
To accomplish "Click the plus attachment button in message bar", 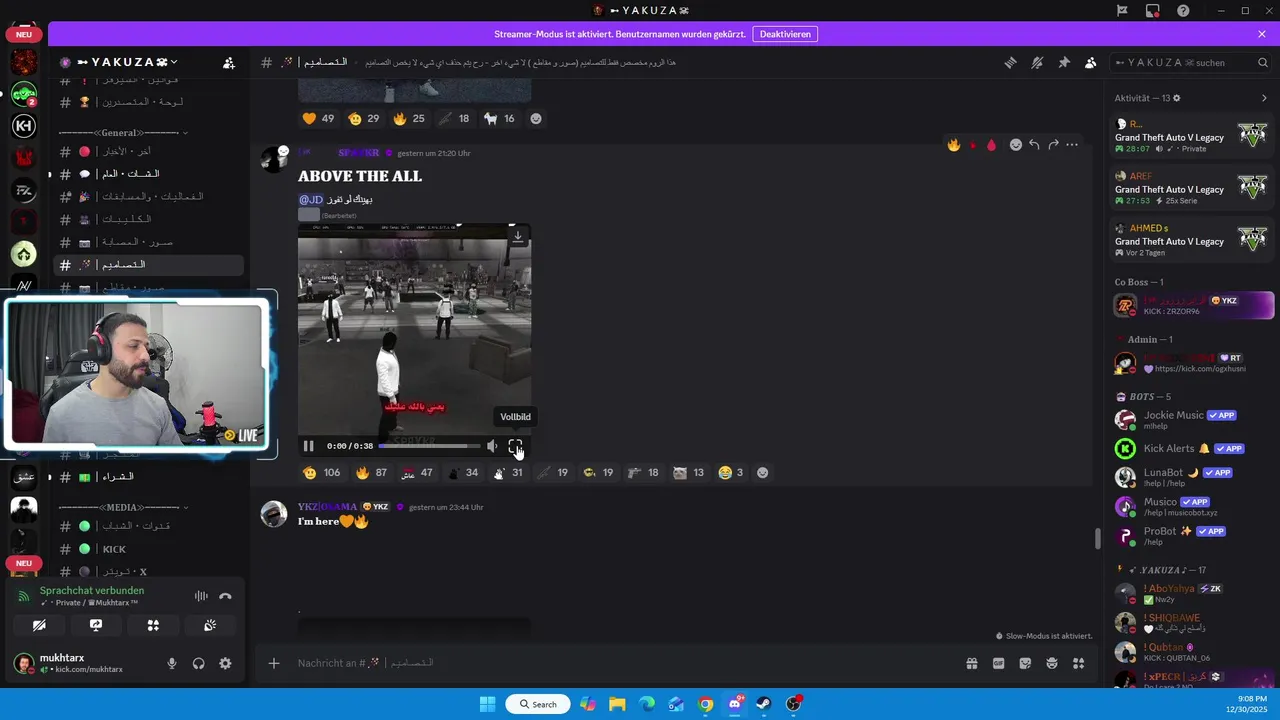I will click(x=274, y=663).
